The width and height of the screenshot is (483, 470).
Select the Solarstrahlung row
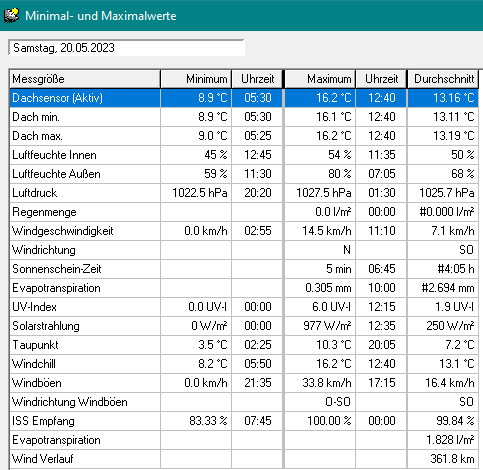pyautogui.click(x=244, y=326)
